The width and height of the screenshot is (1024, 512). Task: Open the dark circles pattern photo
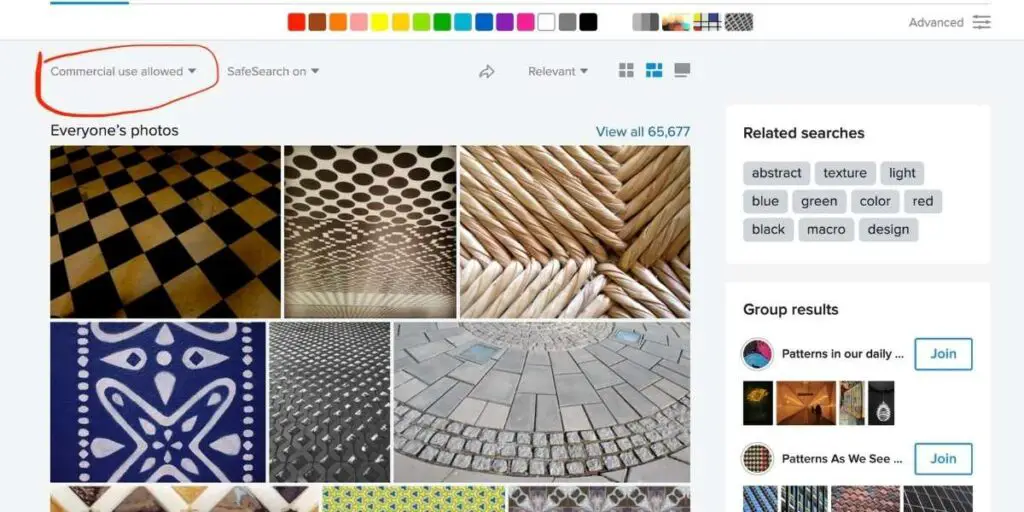(370, 232)
